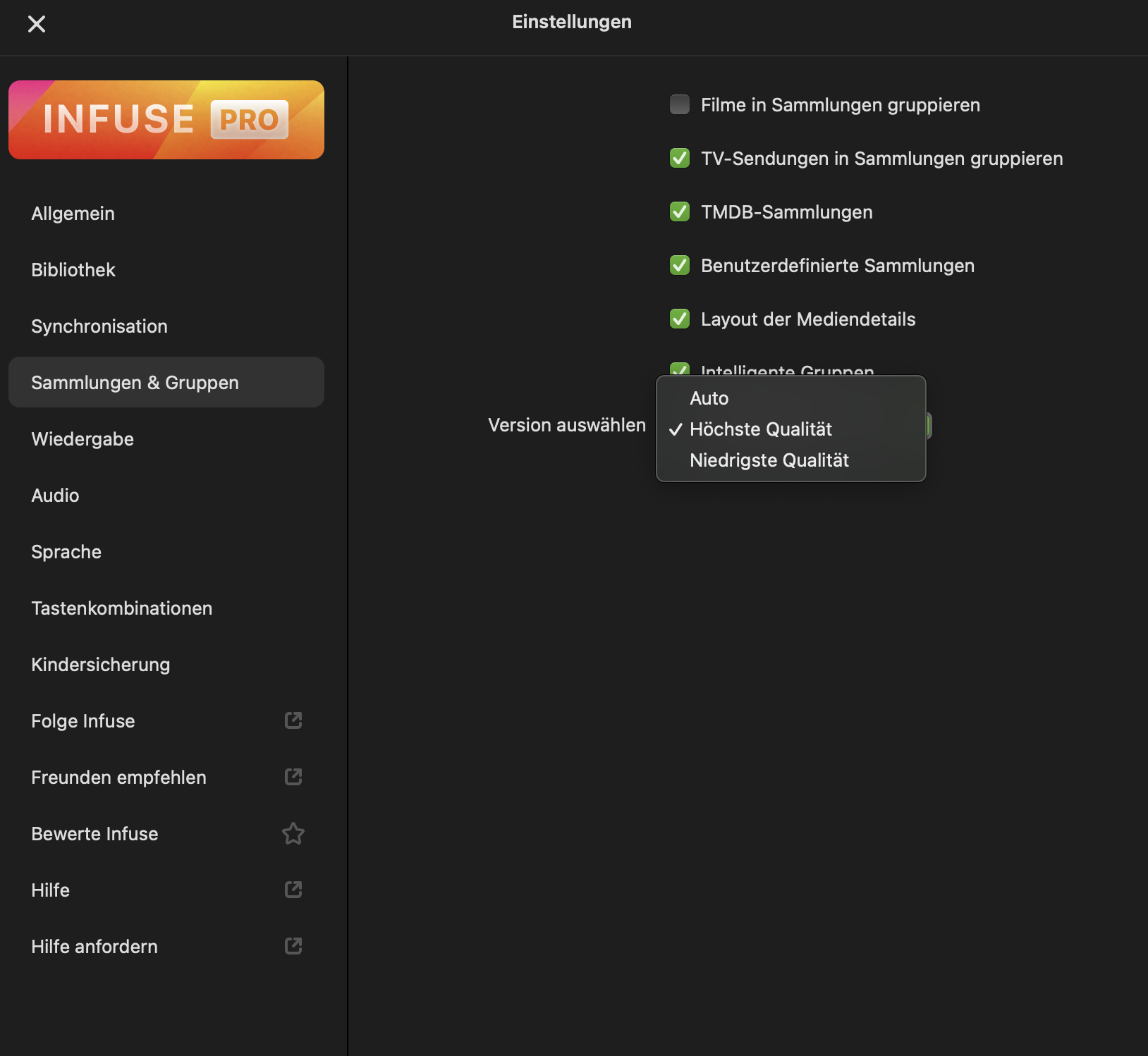Click the star icon beside Bewerte Infuse
The height and width of the screenshot is (1056, 1148).
[x=293, y=833]
